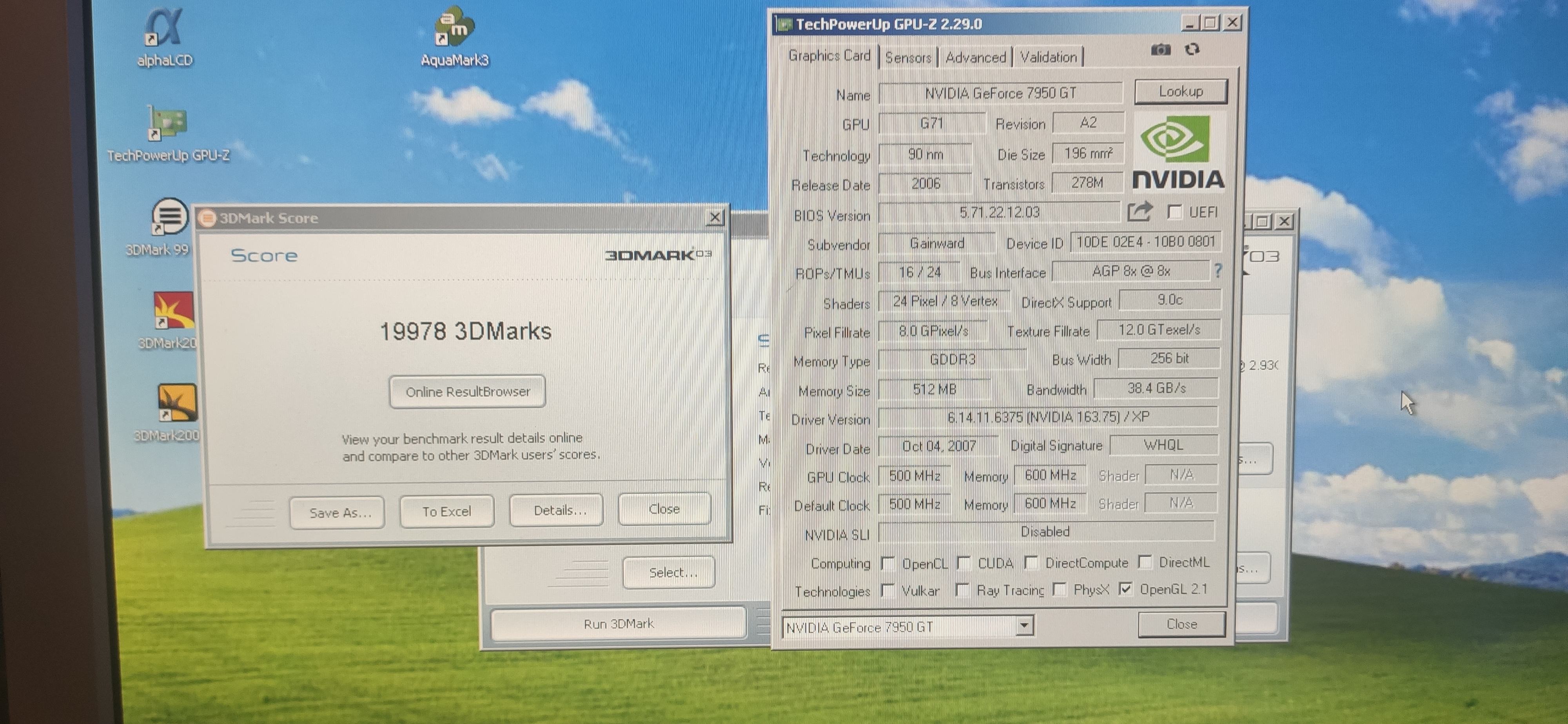Toggle the DirectML checkbox
1568x724 pixels.
[x=1144, y=562]
